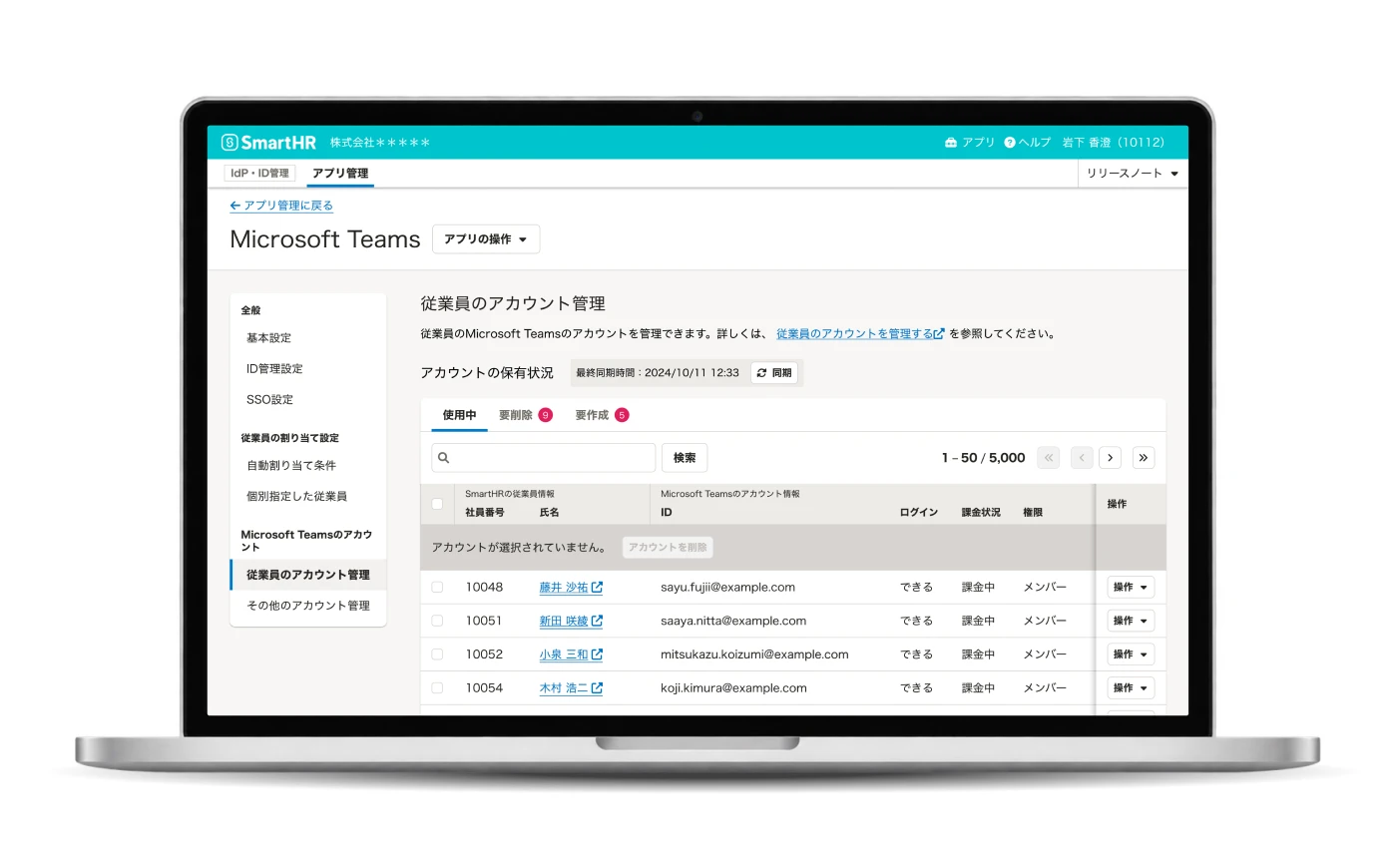Screen dimensions: 1387x868
Task: Jump to last page of results
Action: click(1144, 458)
